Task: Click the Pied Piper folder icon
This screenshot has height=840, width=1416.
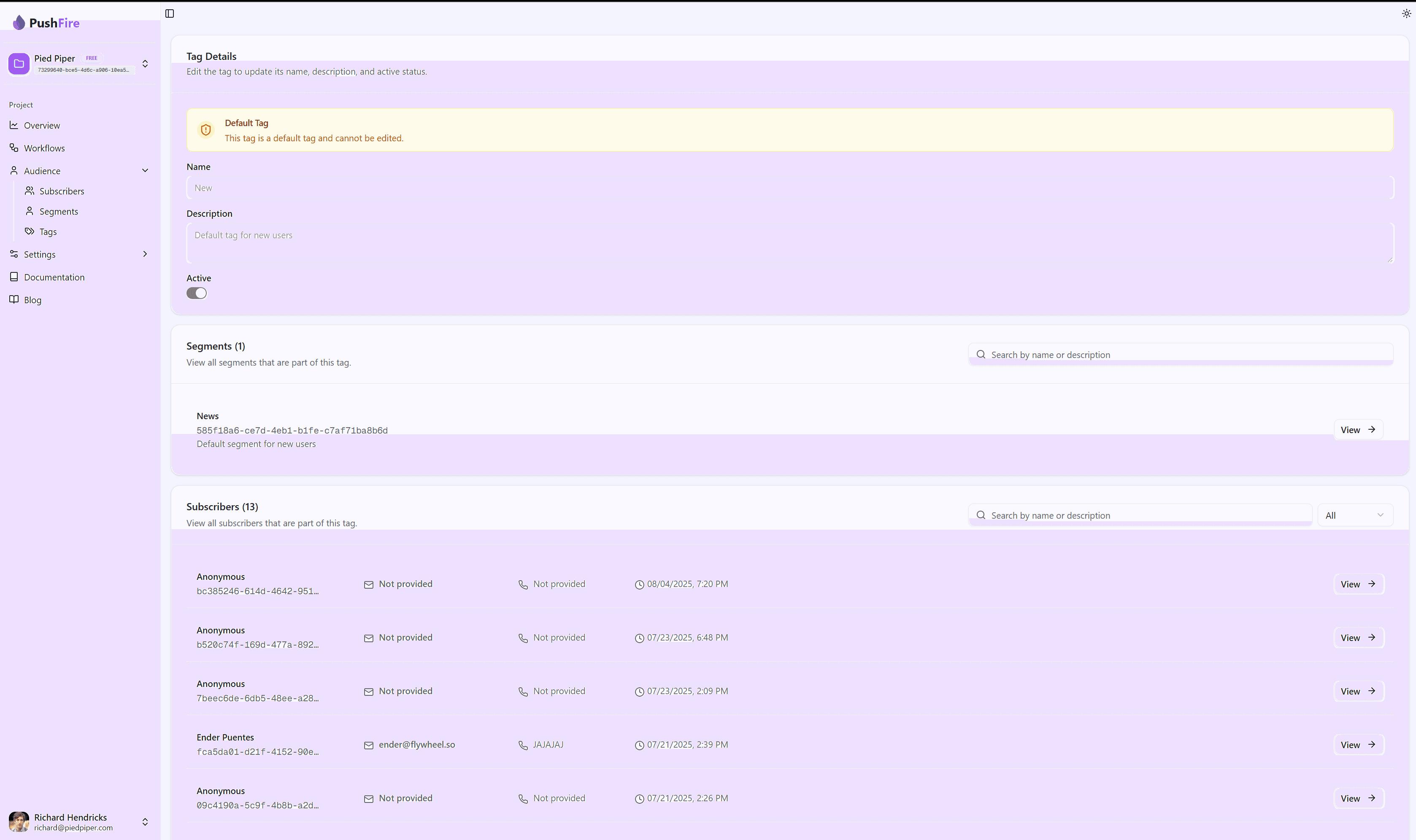Action: click(19, 63)
